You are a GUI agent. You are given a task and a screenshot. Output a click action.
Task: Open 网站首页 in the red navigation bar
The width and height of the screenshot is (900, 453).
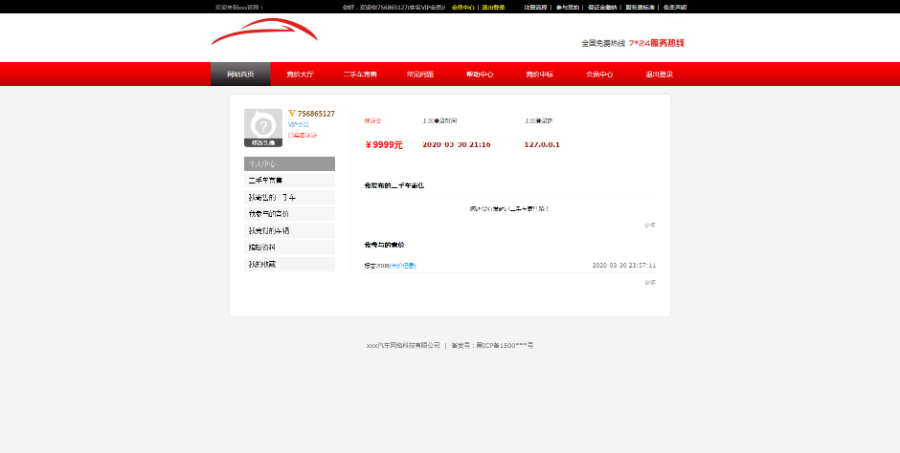pyautogui.click(x=240, y=74)
